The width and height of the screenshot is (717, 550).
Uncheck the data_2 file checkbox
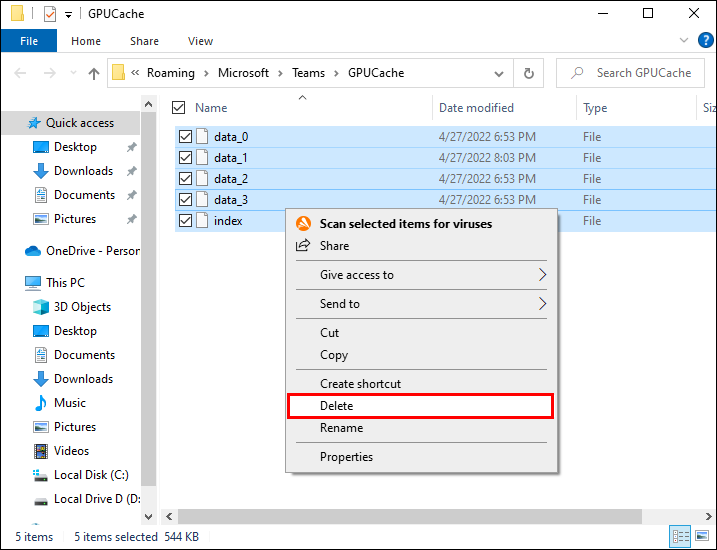click(x=185, y=179)
